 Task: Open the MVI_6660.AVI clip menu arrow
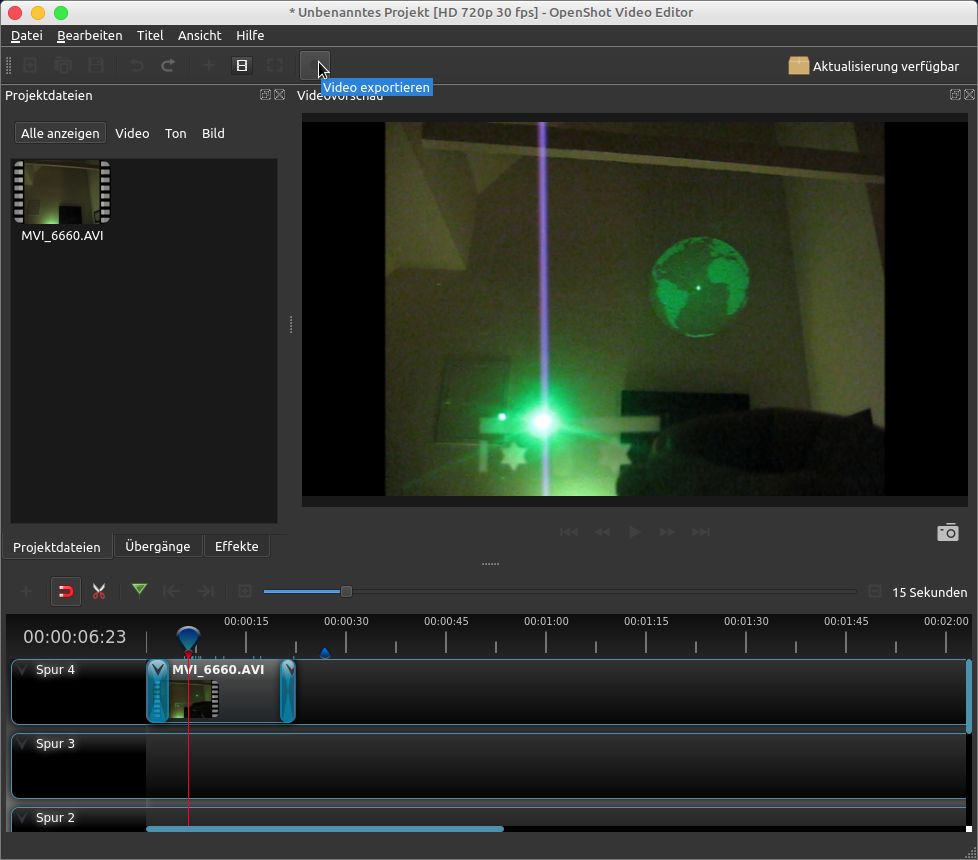click(157, 669)
